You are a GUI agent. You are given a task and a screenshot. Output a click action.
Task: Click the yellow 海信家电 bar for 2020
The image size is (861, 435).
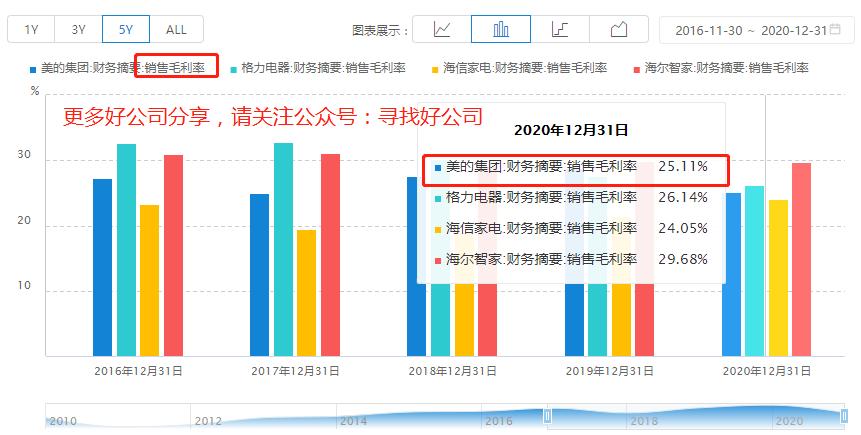click(779, 278)
